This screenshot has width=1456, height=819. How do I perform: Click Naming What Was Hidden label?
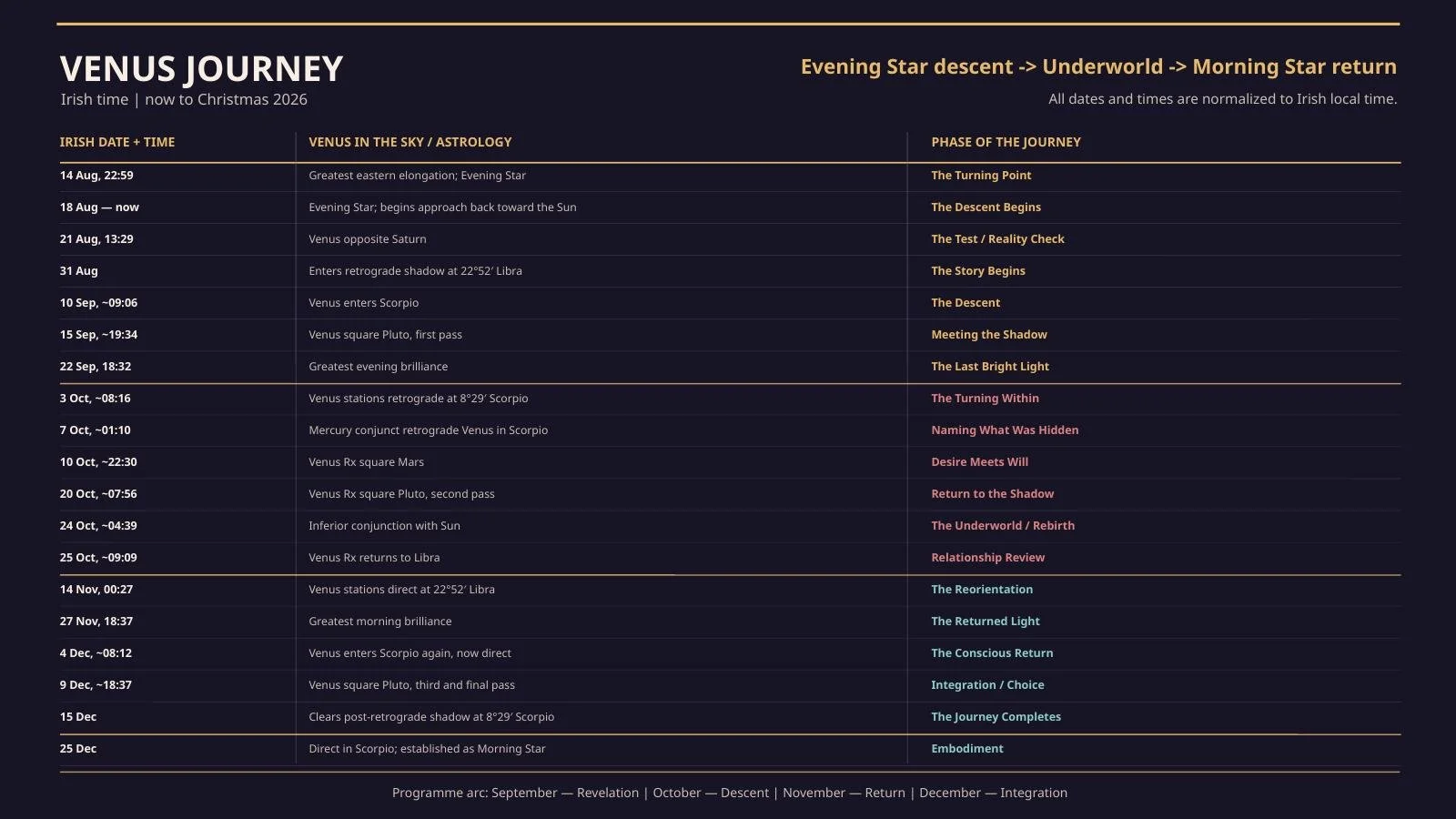1005,430
